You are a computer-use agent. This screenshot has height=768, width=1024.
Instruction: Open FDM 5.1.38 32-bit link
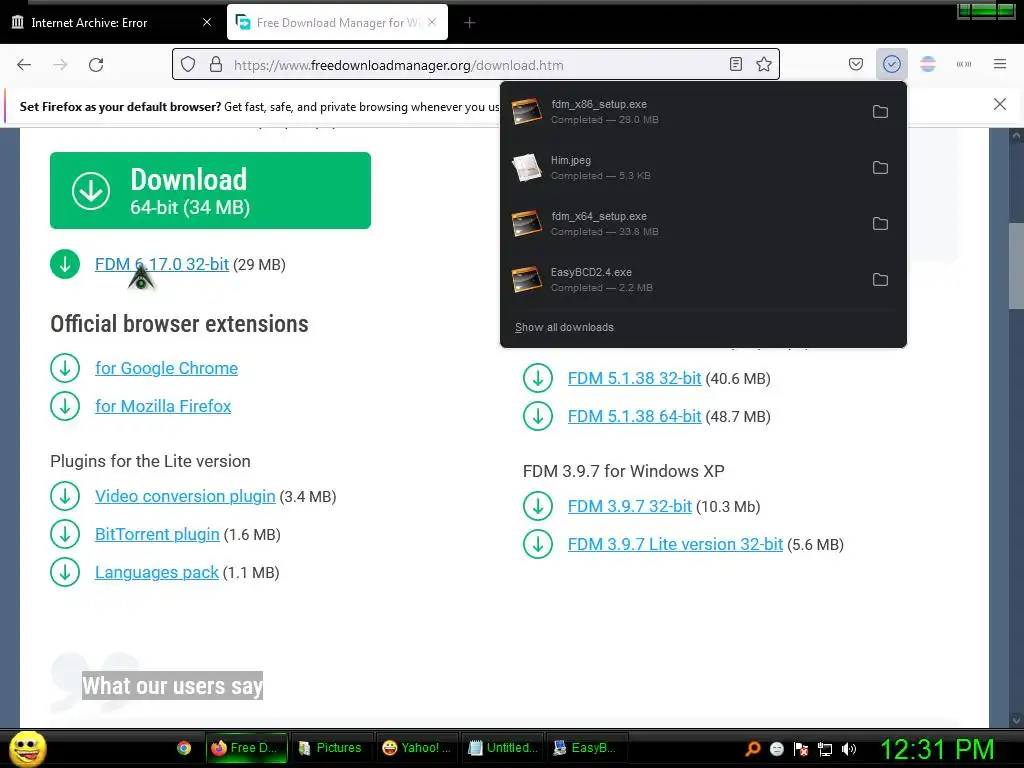tap(635, 378)
